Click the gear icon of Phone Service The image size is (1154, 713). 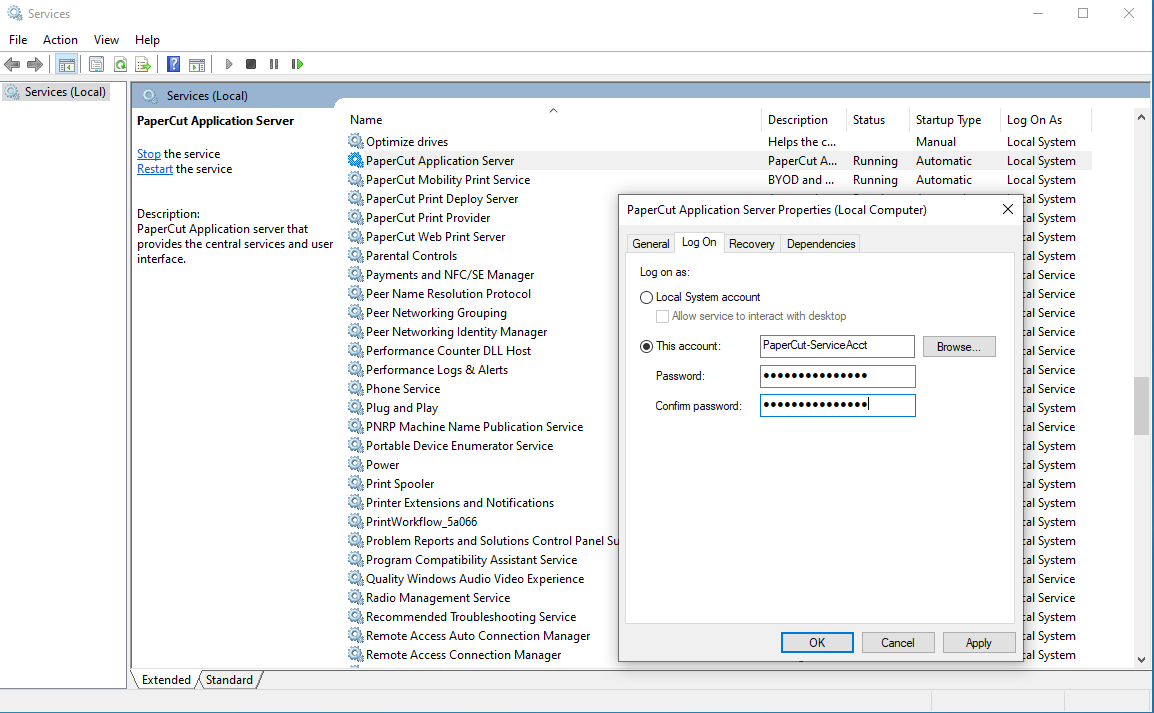pos(356,389)
